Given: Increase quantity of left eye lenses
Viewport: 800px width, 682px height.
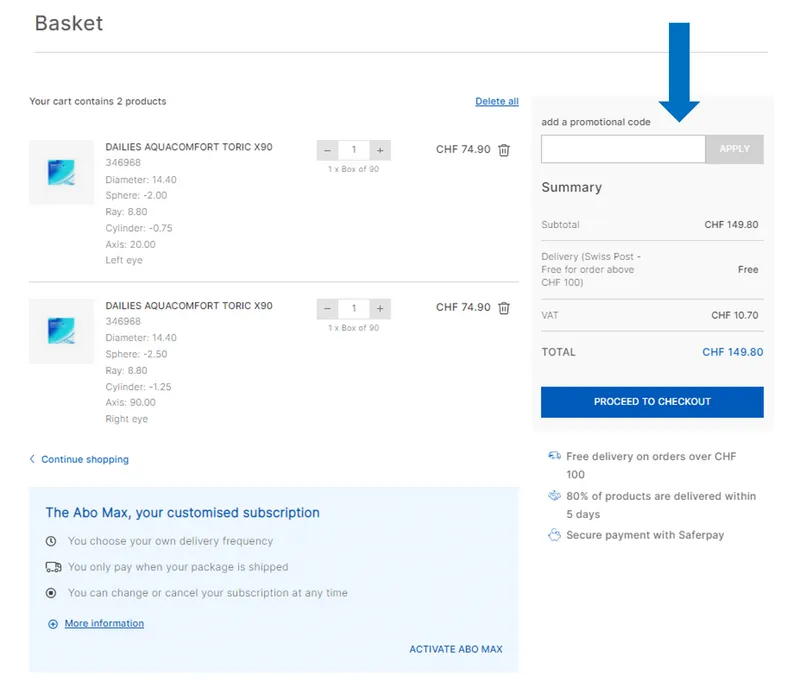Looking at the screenshot, I should pyautogui.click(x=380, y=150).
